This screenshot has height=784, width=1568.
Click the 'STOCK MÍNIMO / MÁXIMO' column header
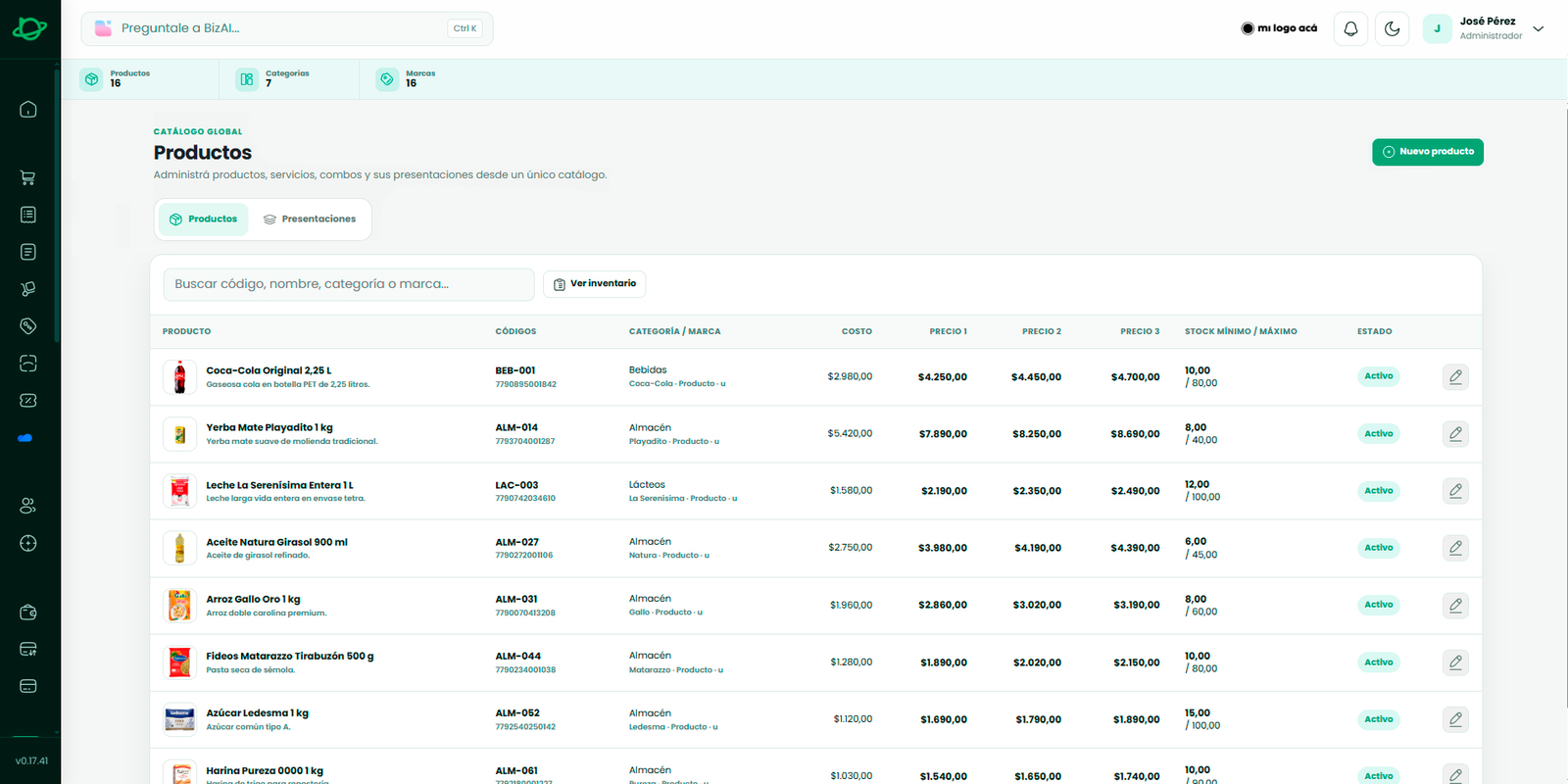[x=1241, y=331]
